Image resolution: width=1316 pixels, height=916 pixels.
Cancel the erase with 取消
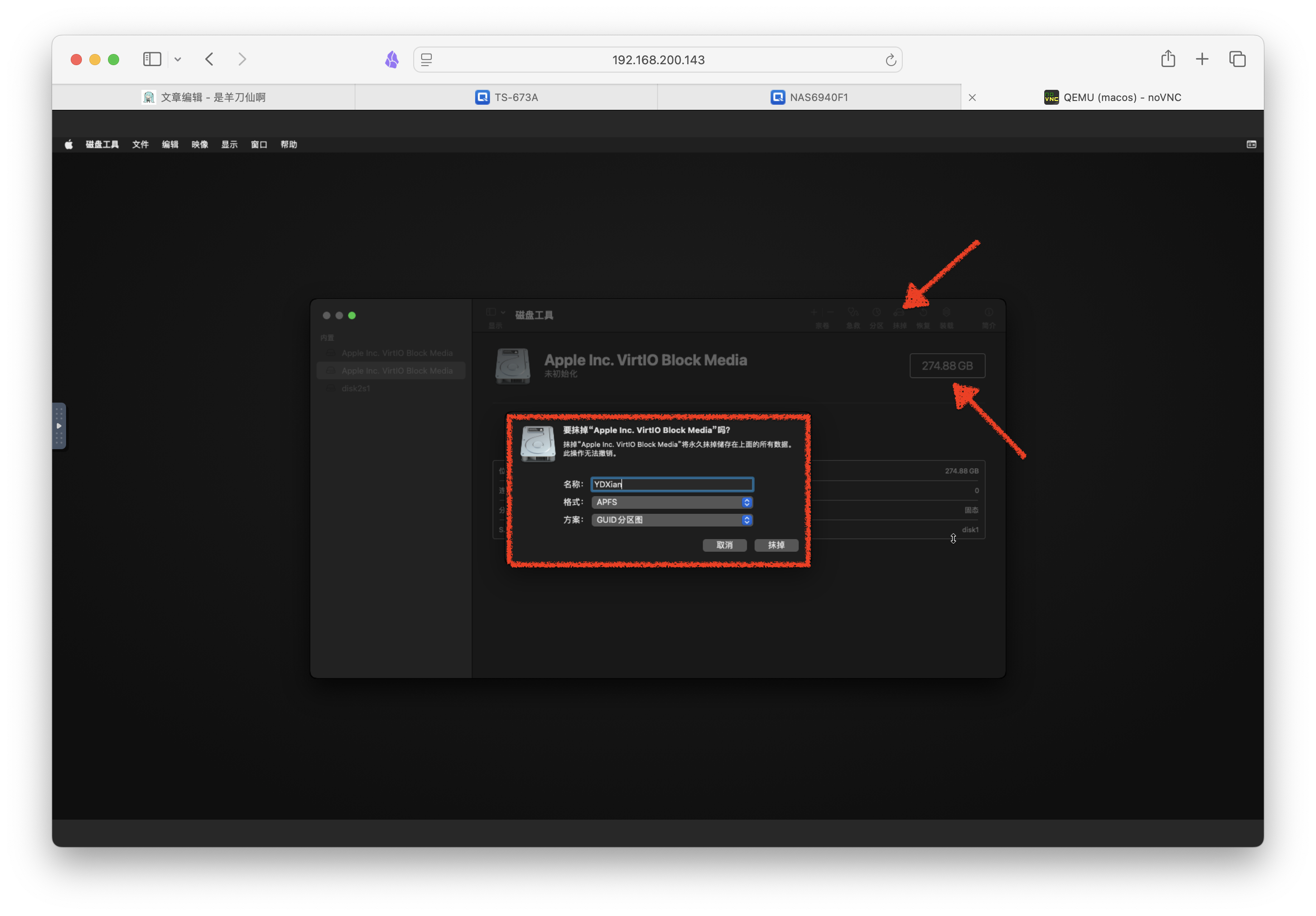point(725,545)
